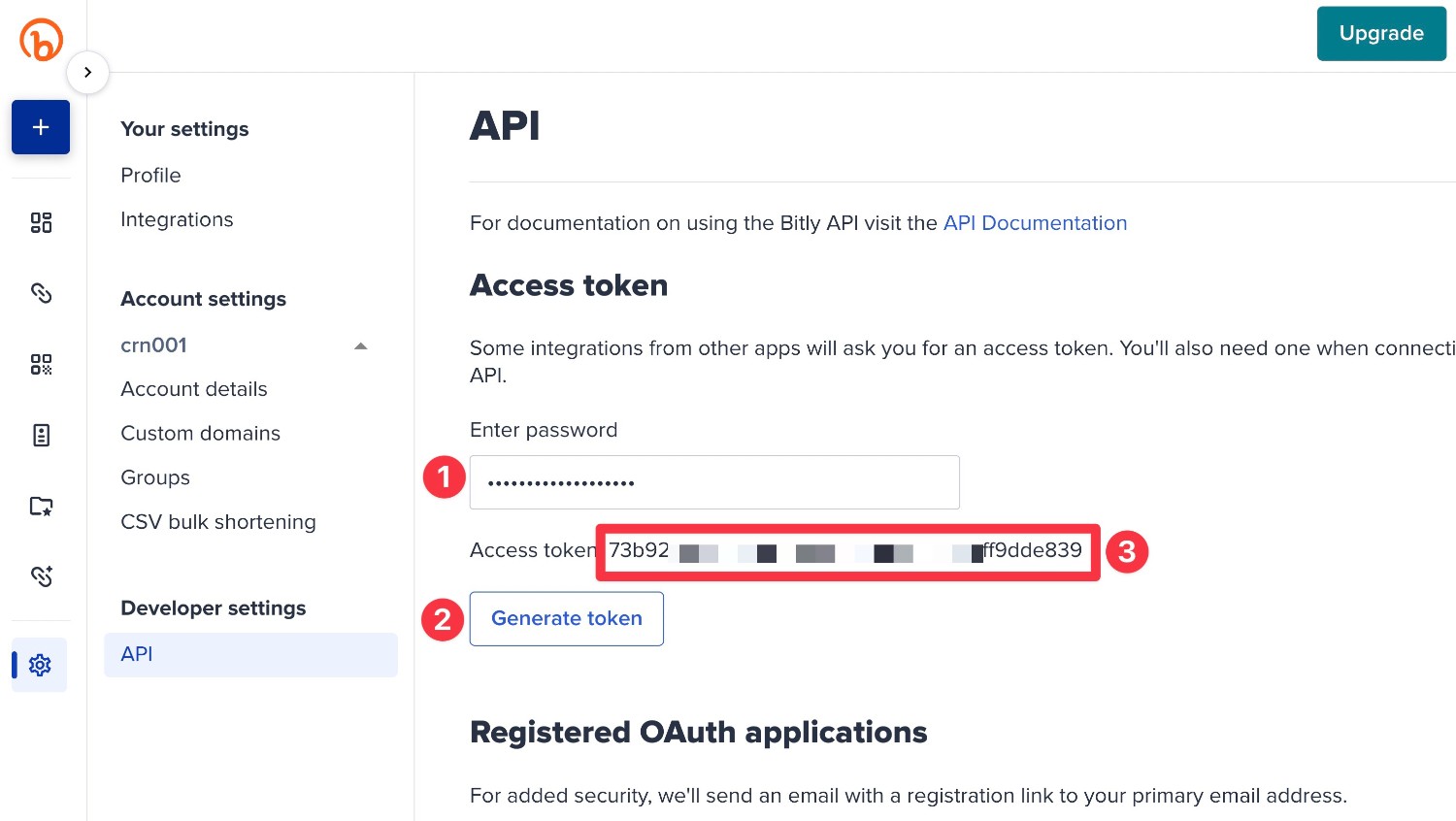This screenshot has height=821, width=1456.
Task: Open Account details settings
Action: (x=193, y=389)
